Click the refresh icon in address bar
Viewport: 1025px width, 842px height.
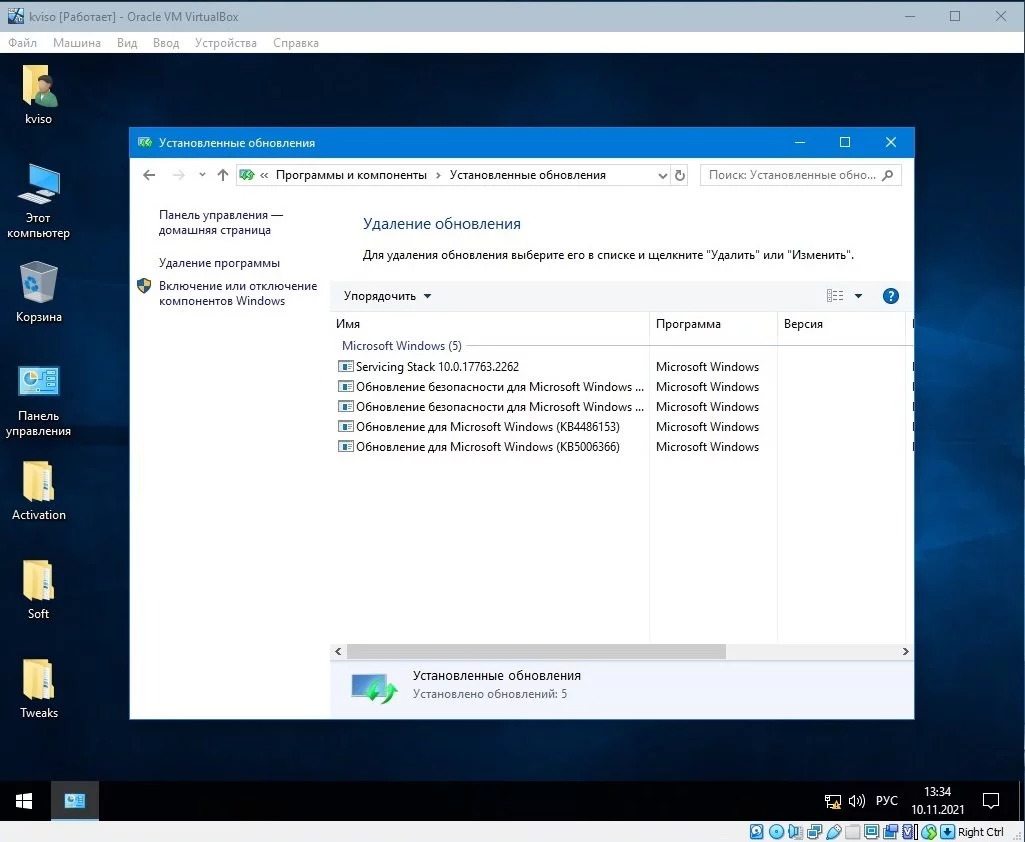(x=680, y=175)
